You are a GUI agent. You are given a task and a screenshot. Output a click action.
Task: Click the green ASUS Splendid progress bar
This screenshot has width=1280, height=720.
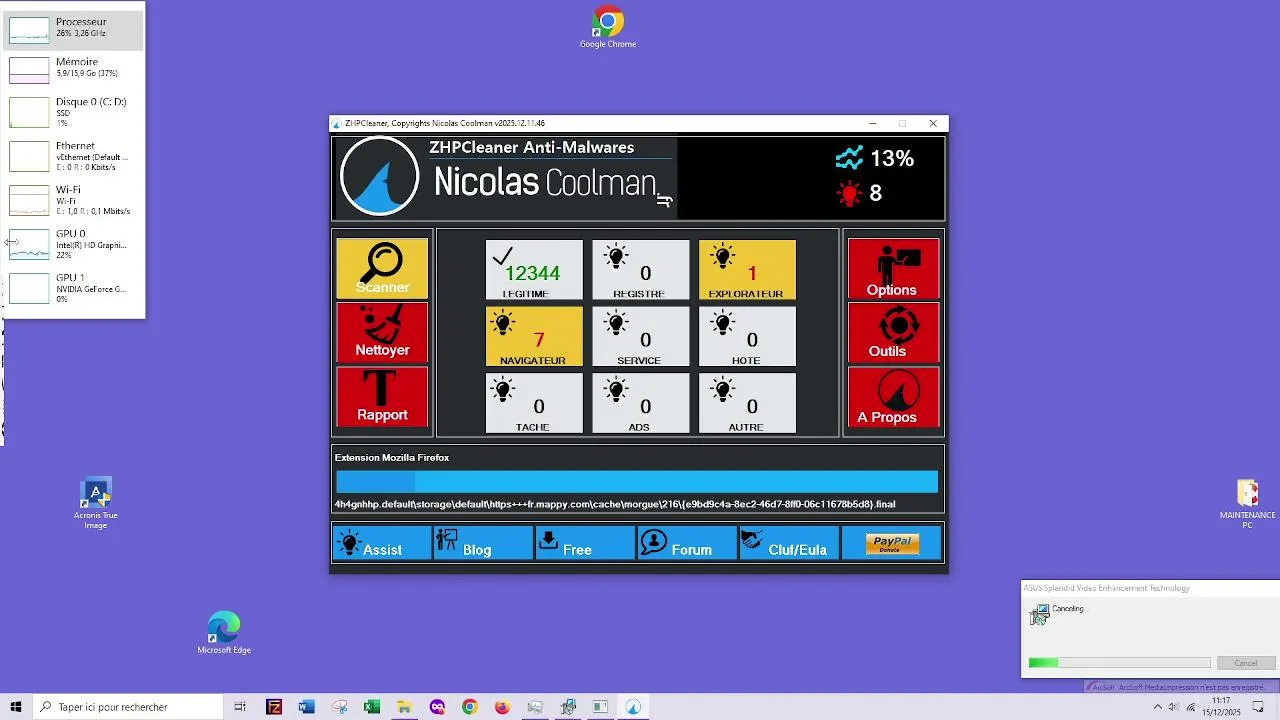coord(1119,663)
